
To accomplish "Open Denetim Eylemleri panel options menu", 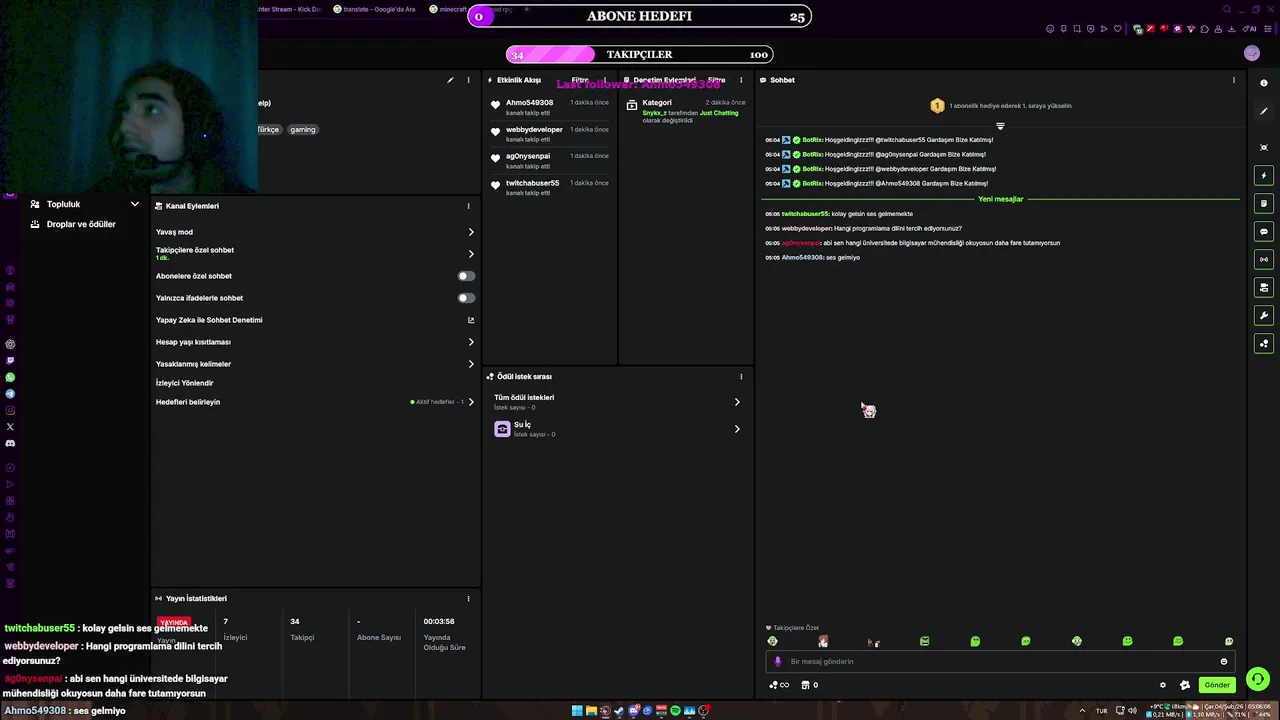I will point(741,80).
